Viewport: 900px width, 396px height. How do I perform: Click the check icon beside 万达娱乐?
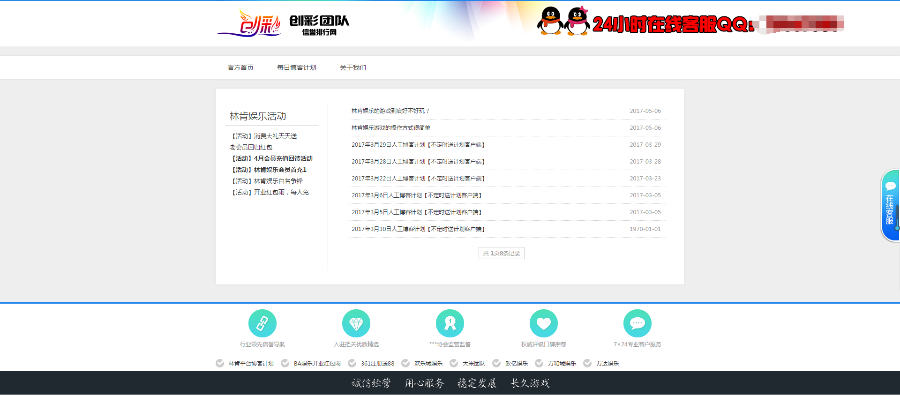click(x=587, y=363)
